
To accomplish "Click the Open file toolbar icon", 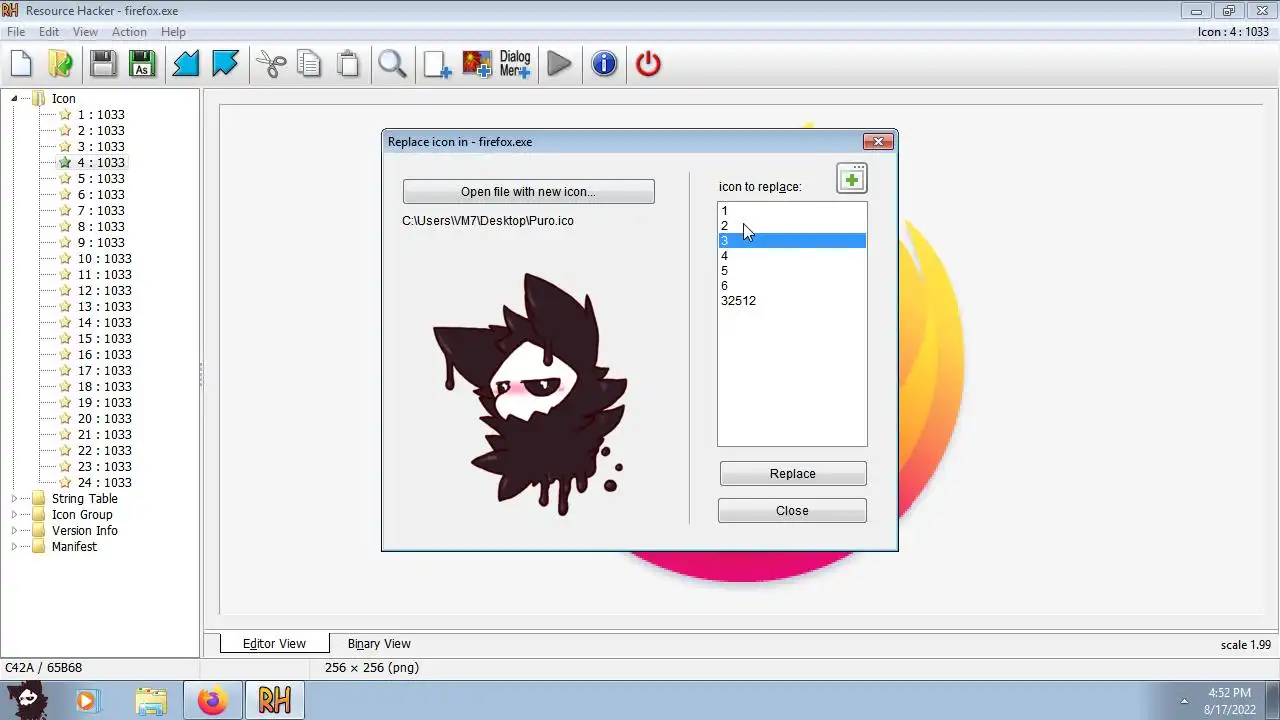I will coord(60,64).
